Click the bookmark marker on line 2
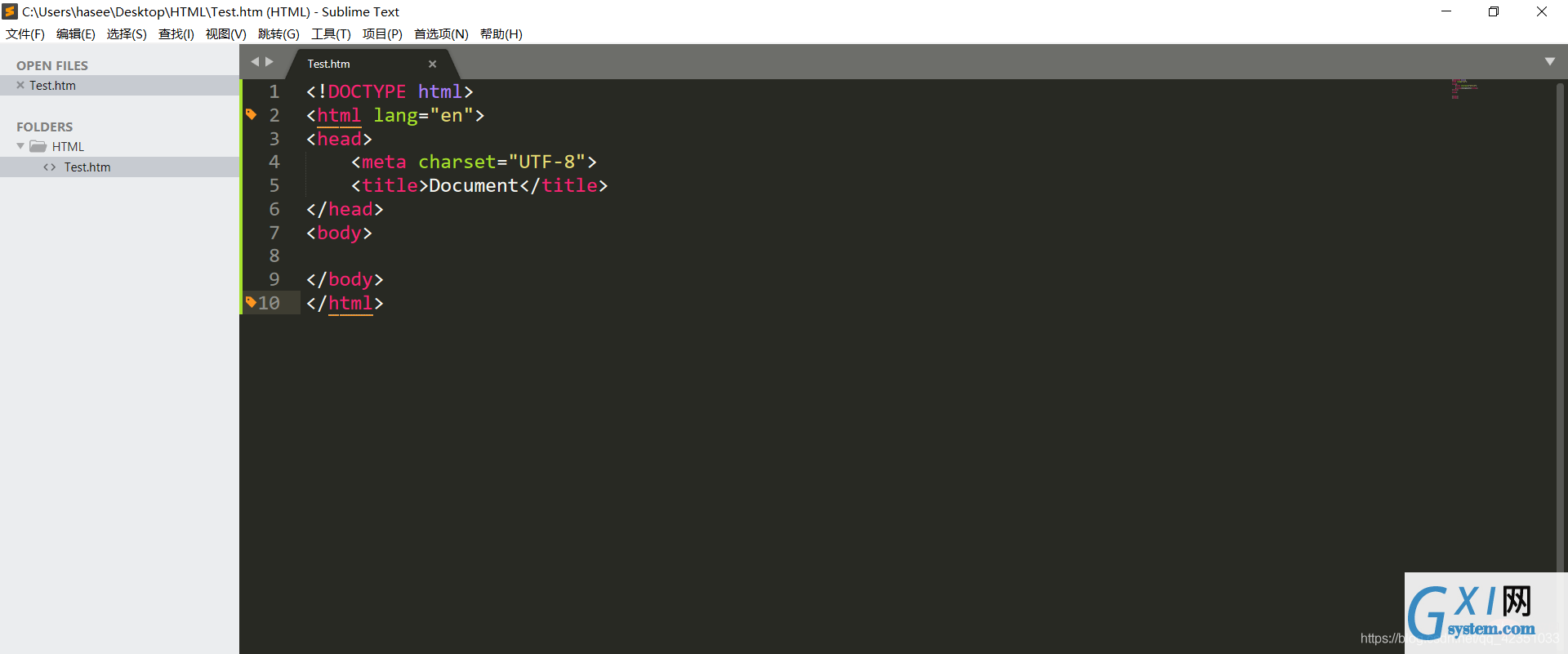The width and height of the screenshot is (1568, 654). (252, 114)
